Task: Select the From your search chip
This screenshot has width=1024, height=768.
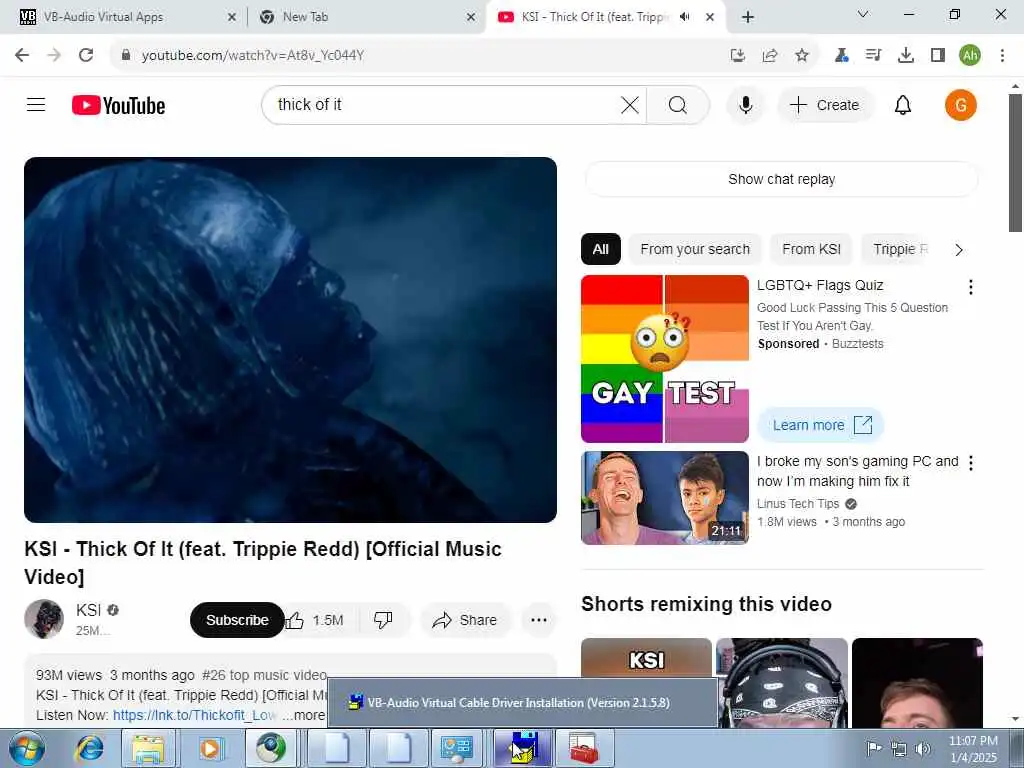Action: click(695, 249)
